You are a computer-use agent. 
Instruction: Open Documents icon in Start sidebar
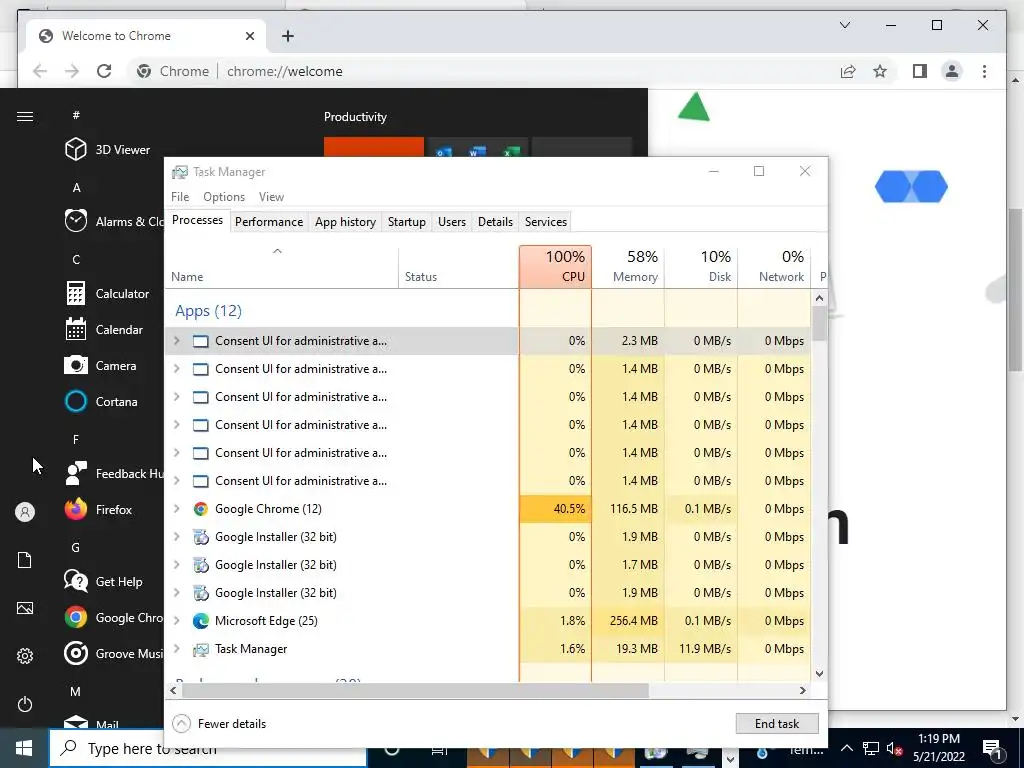(x=25, y=560)
